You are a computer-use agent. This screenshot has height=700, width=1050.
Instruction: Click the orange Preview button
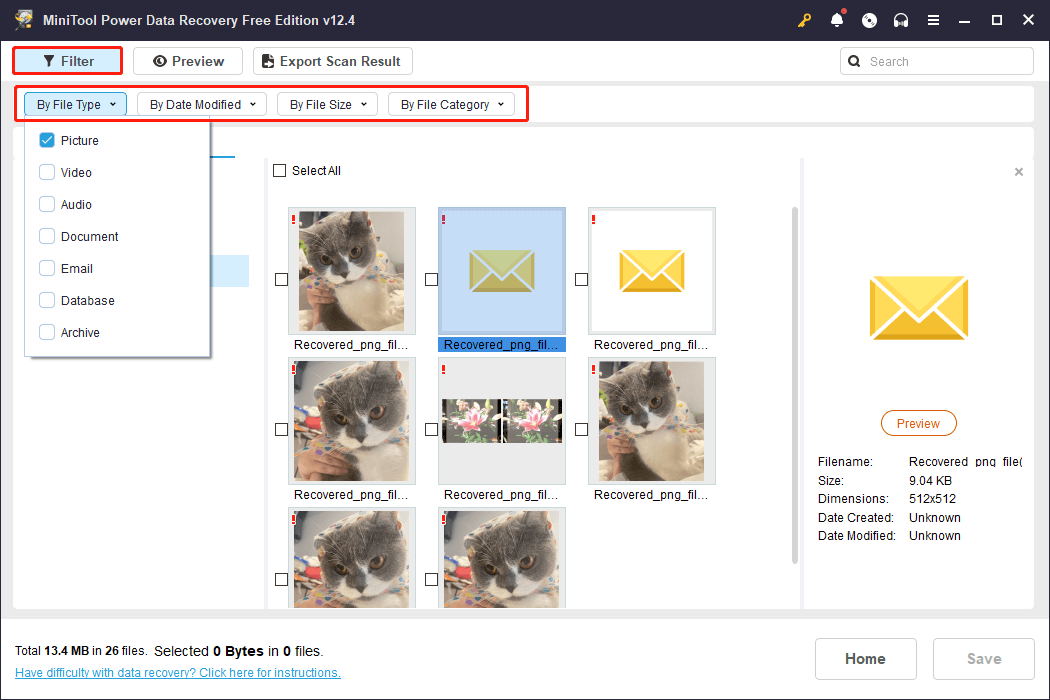pyautogui.click(x=918, y=423)
